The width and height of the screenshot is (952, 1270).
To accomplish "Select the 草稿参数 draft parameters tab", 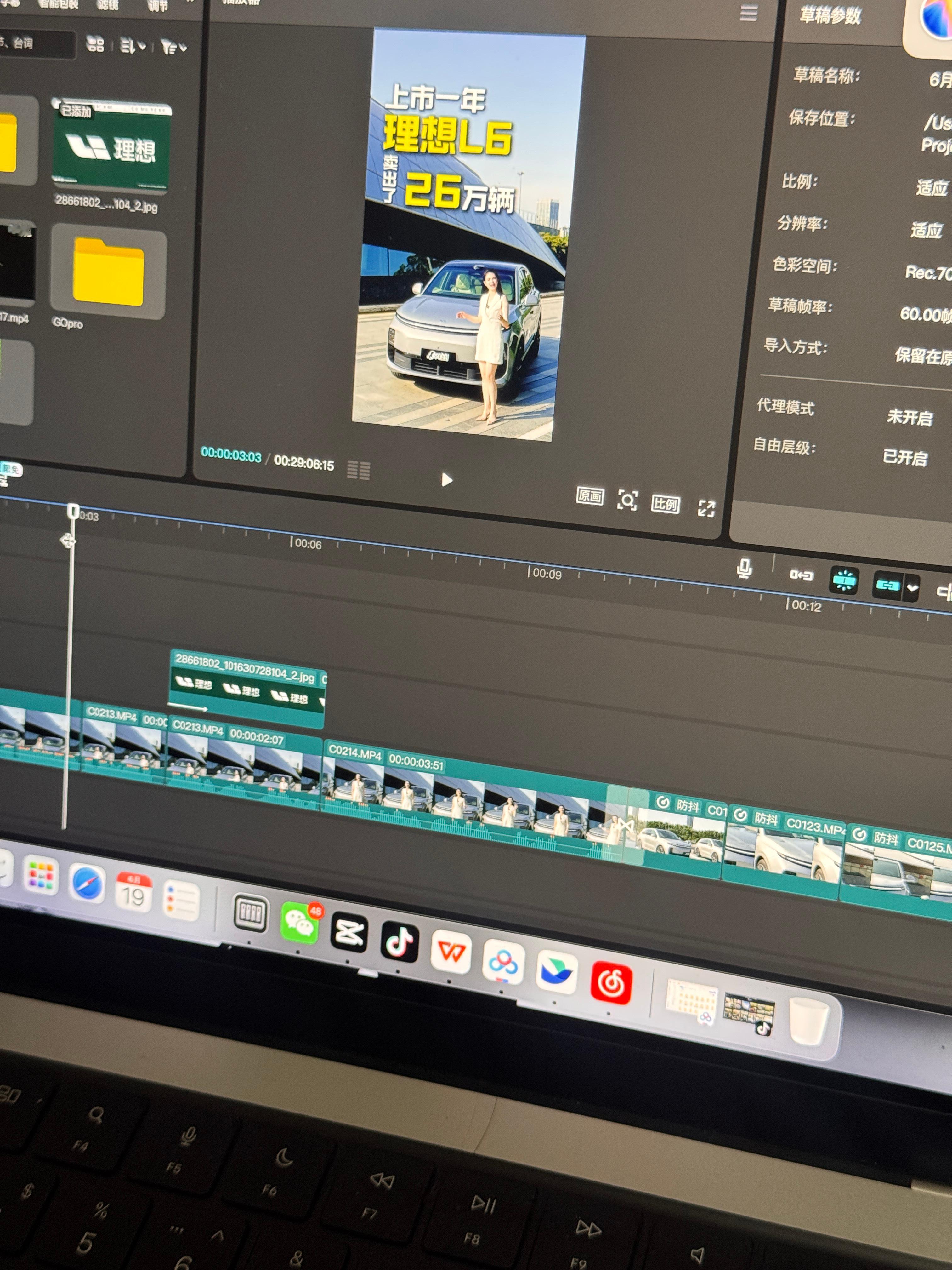I will pyautogui.click(x=830, y=16).
